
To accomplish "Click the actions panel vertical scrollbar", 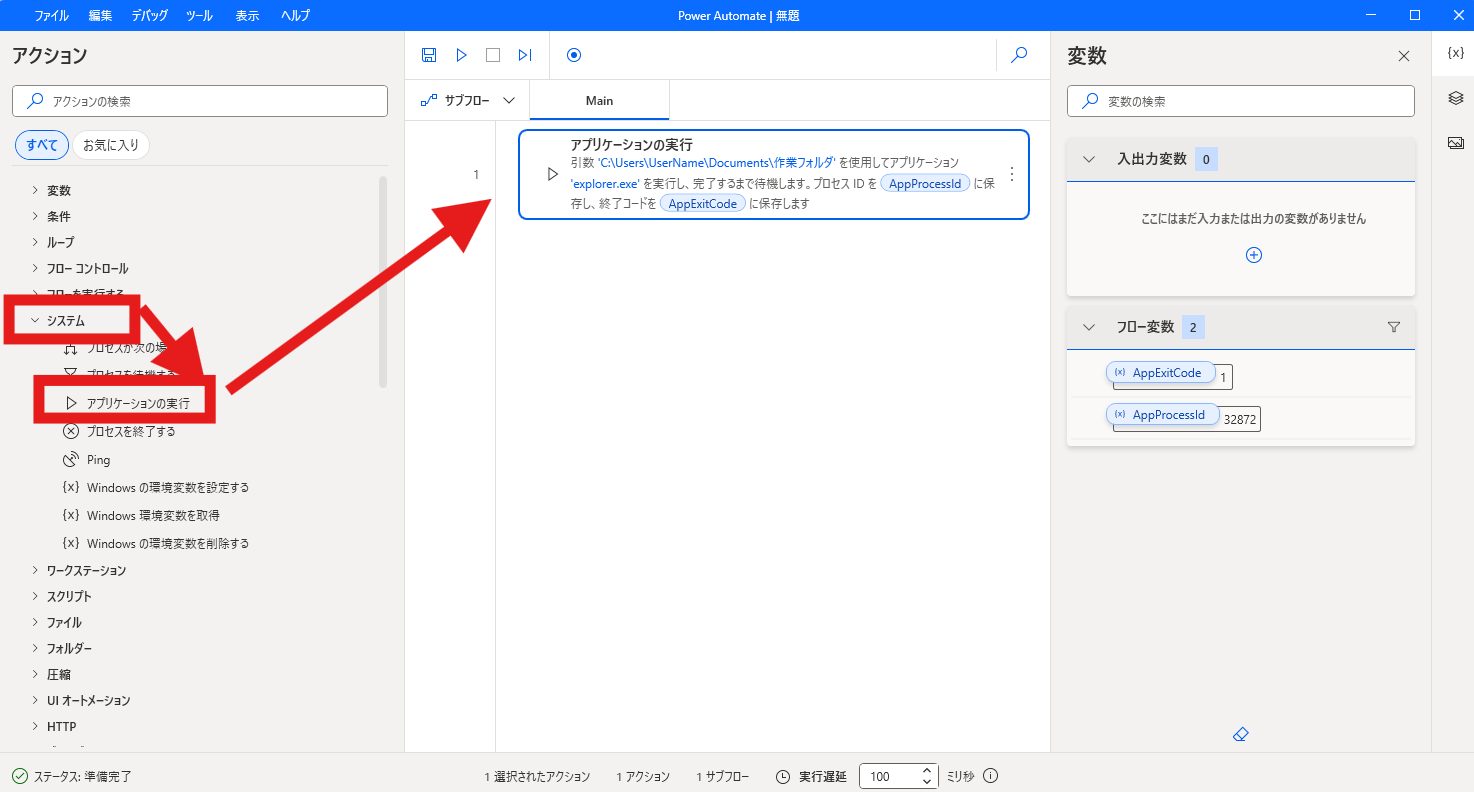I will tap(383, 282).
